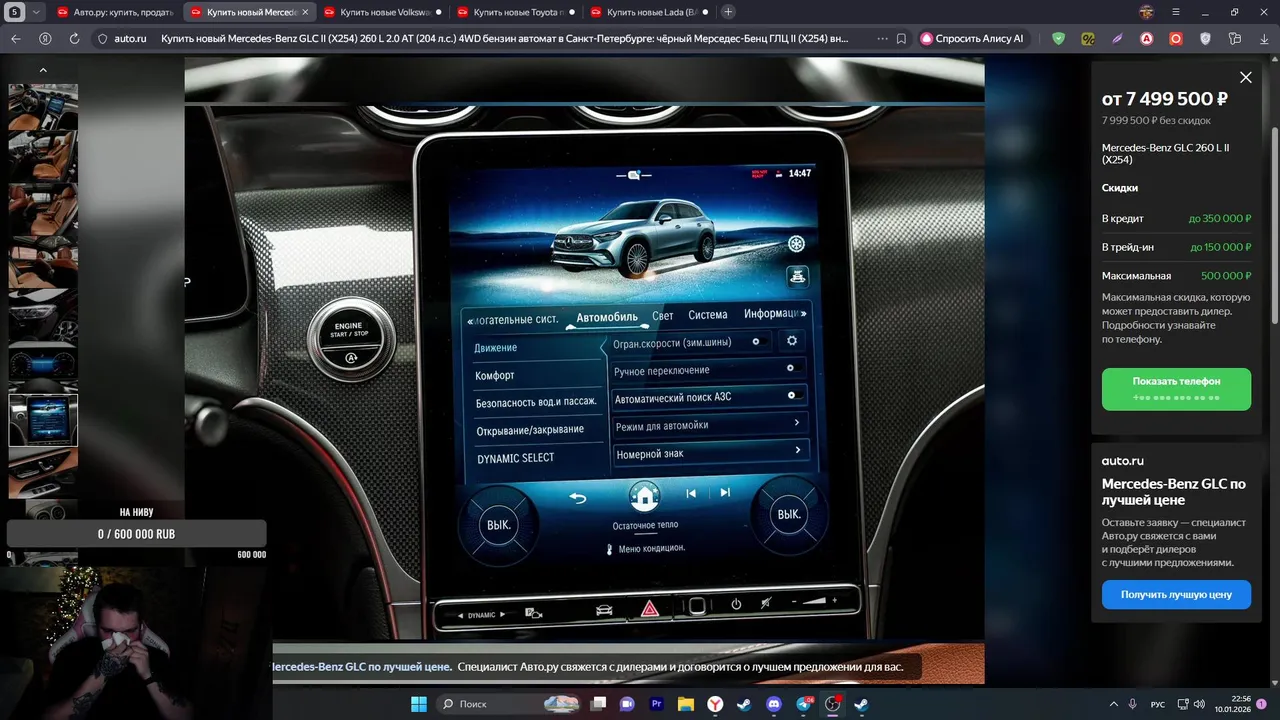The width and height of the screenshot is (1280, 720).
Task: Open Yandex Browser from taskbar
Action: coord(715,704)
